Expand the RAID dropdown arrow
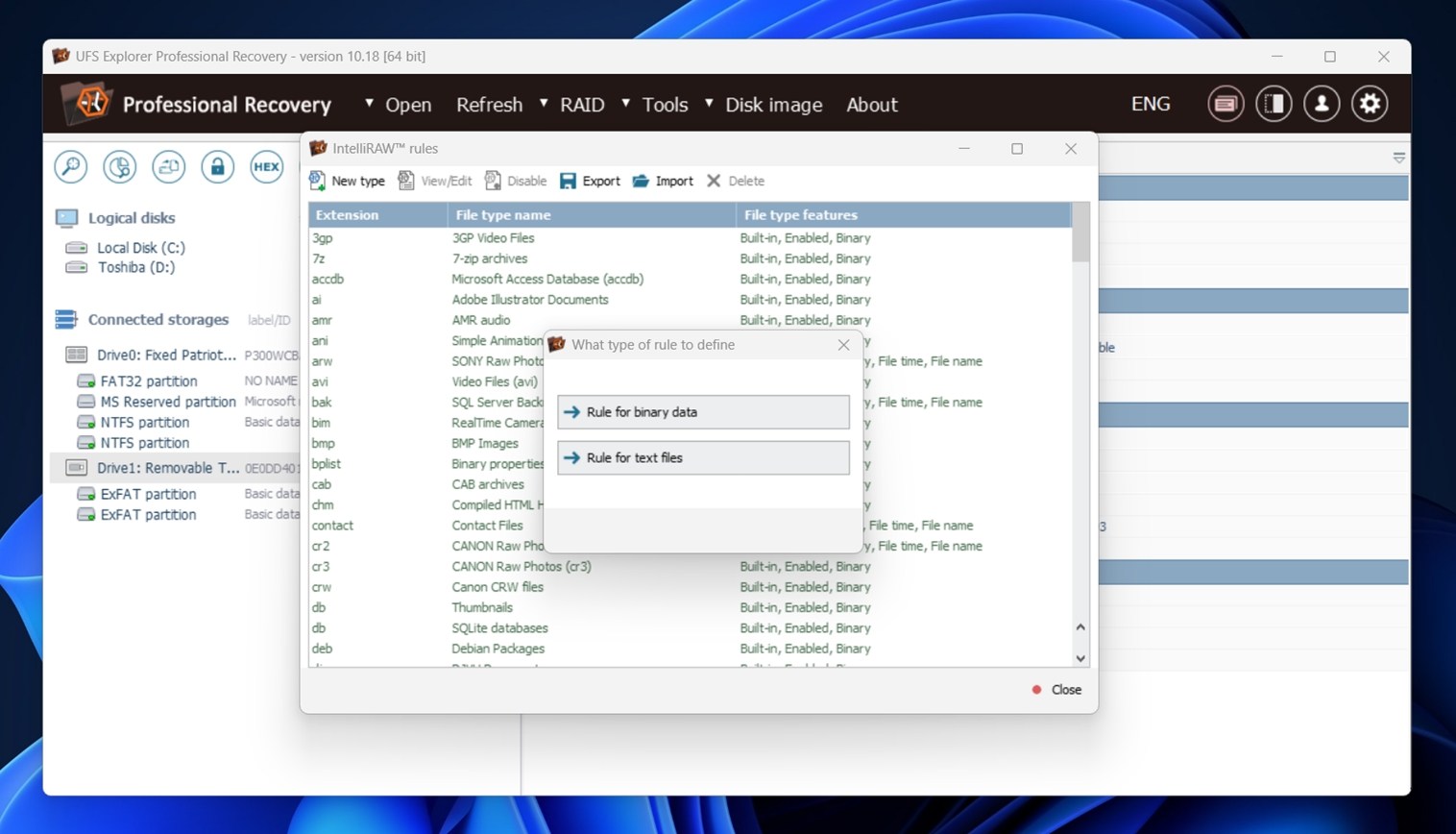 [x=544, y=103]
